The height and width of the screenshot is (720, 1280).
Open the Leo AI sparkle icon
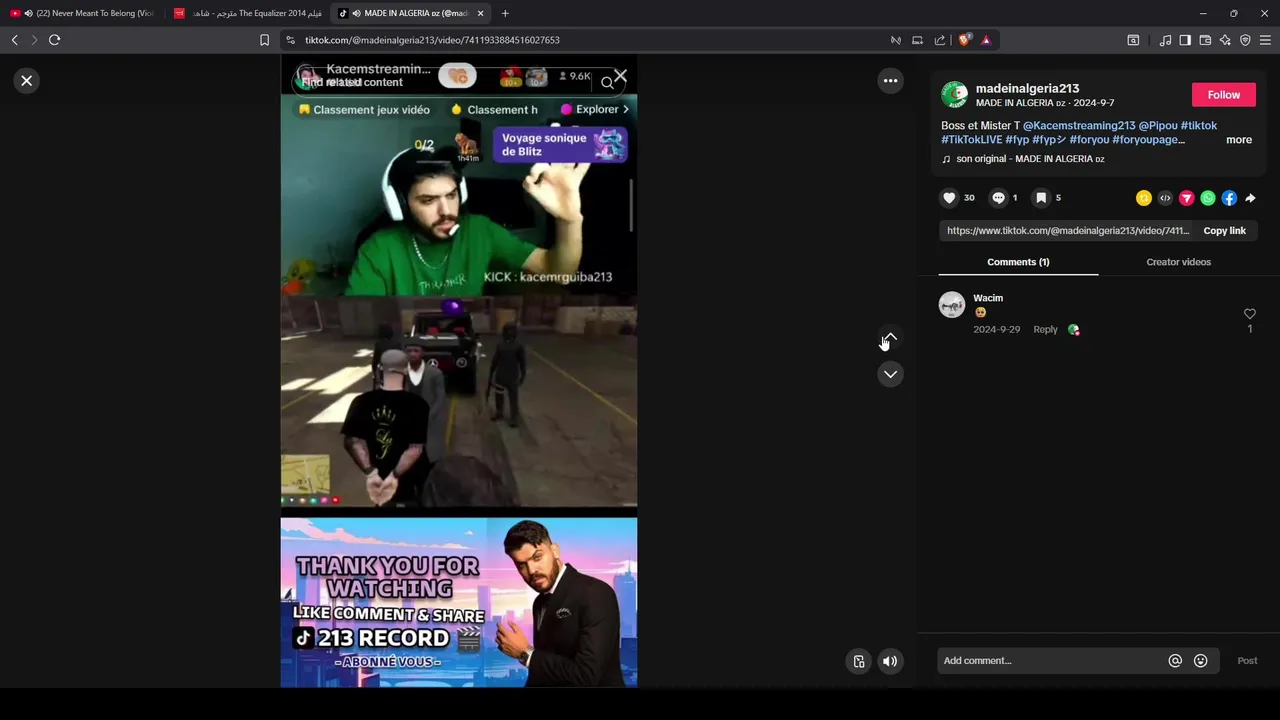tap(1225, 40)
